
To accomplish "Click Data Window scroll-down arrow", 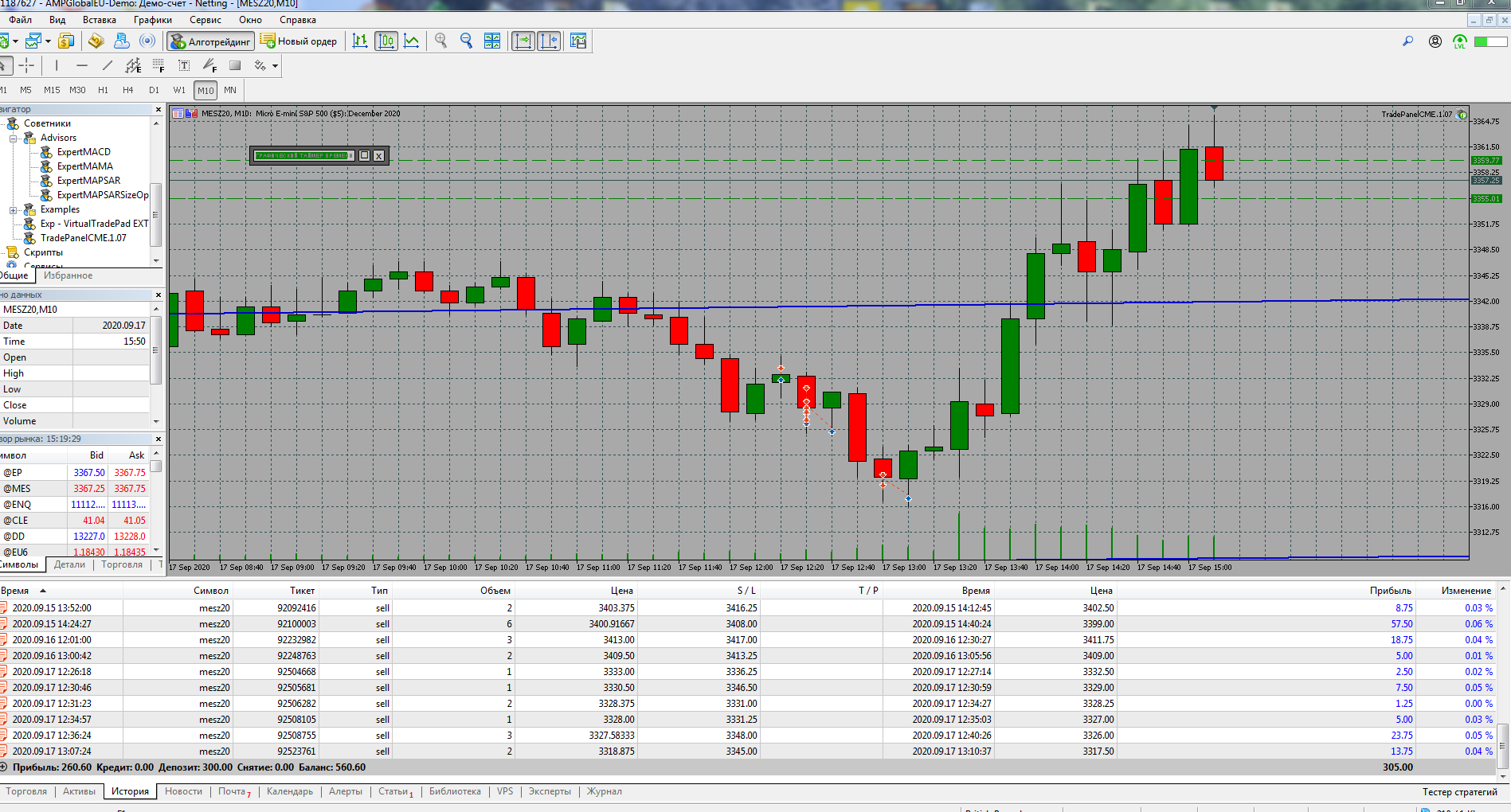I will click(x=156, y=421).
